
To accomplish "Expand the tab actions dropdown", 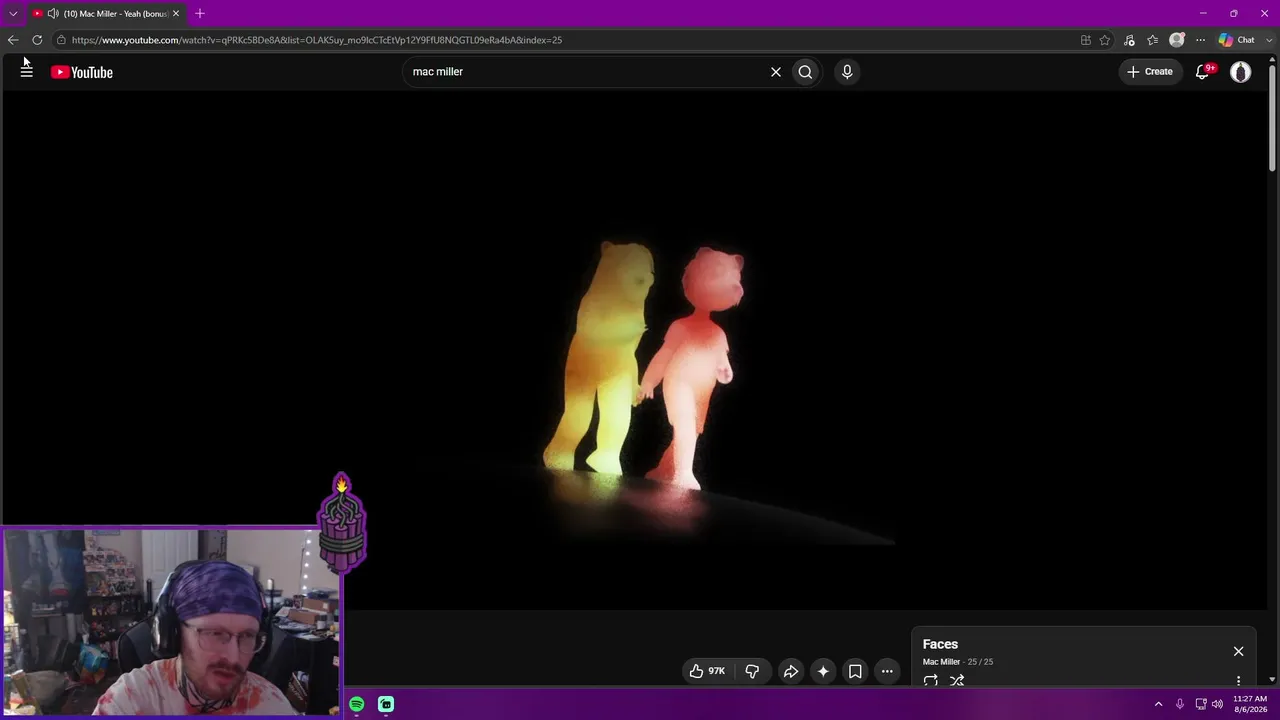I will (13, 14).
